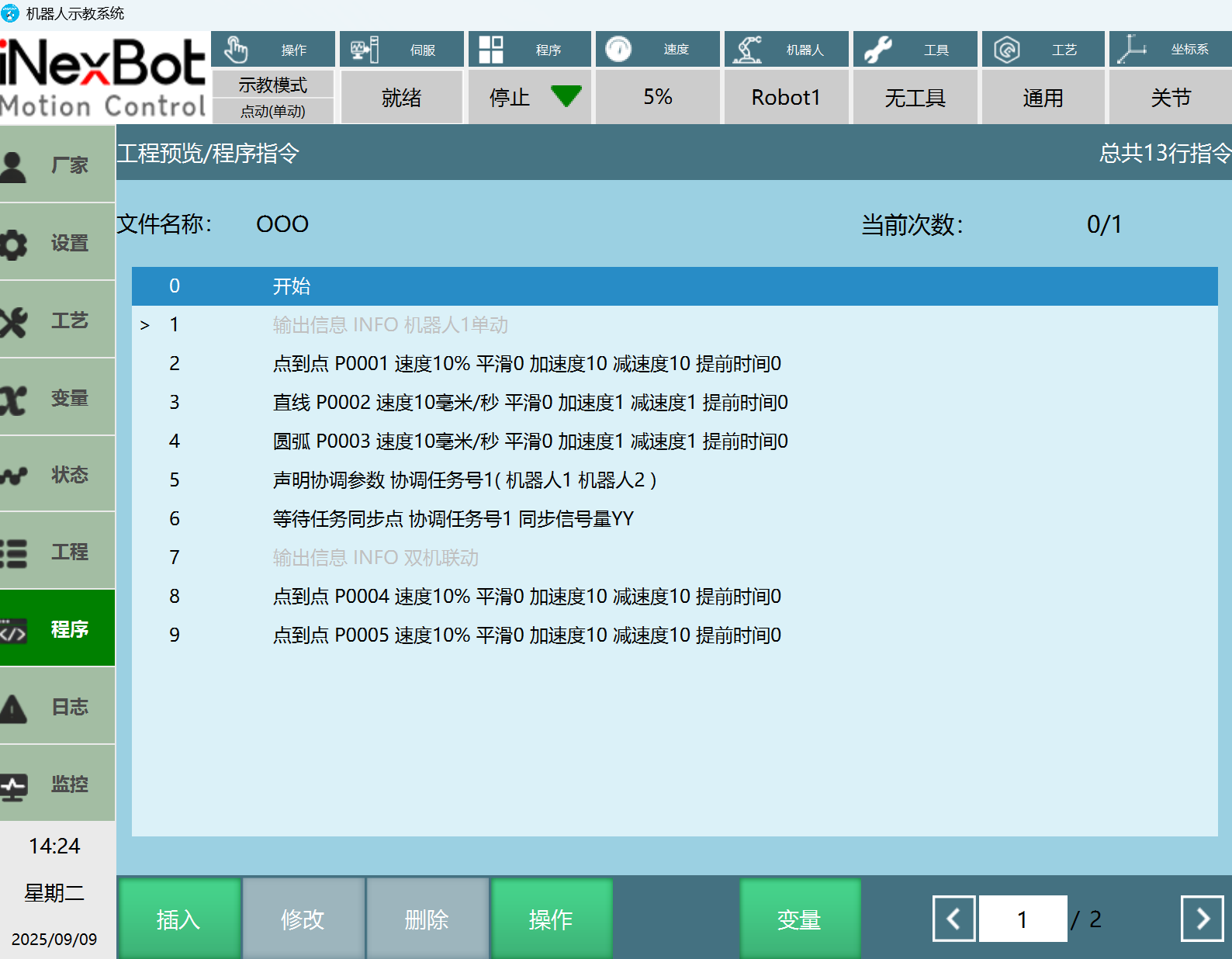Viewport: 1232px width, 959px height.
Task: Click the hexagon 工艺 icon in top toolbar
Action: tap(1006, 50)
